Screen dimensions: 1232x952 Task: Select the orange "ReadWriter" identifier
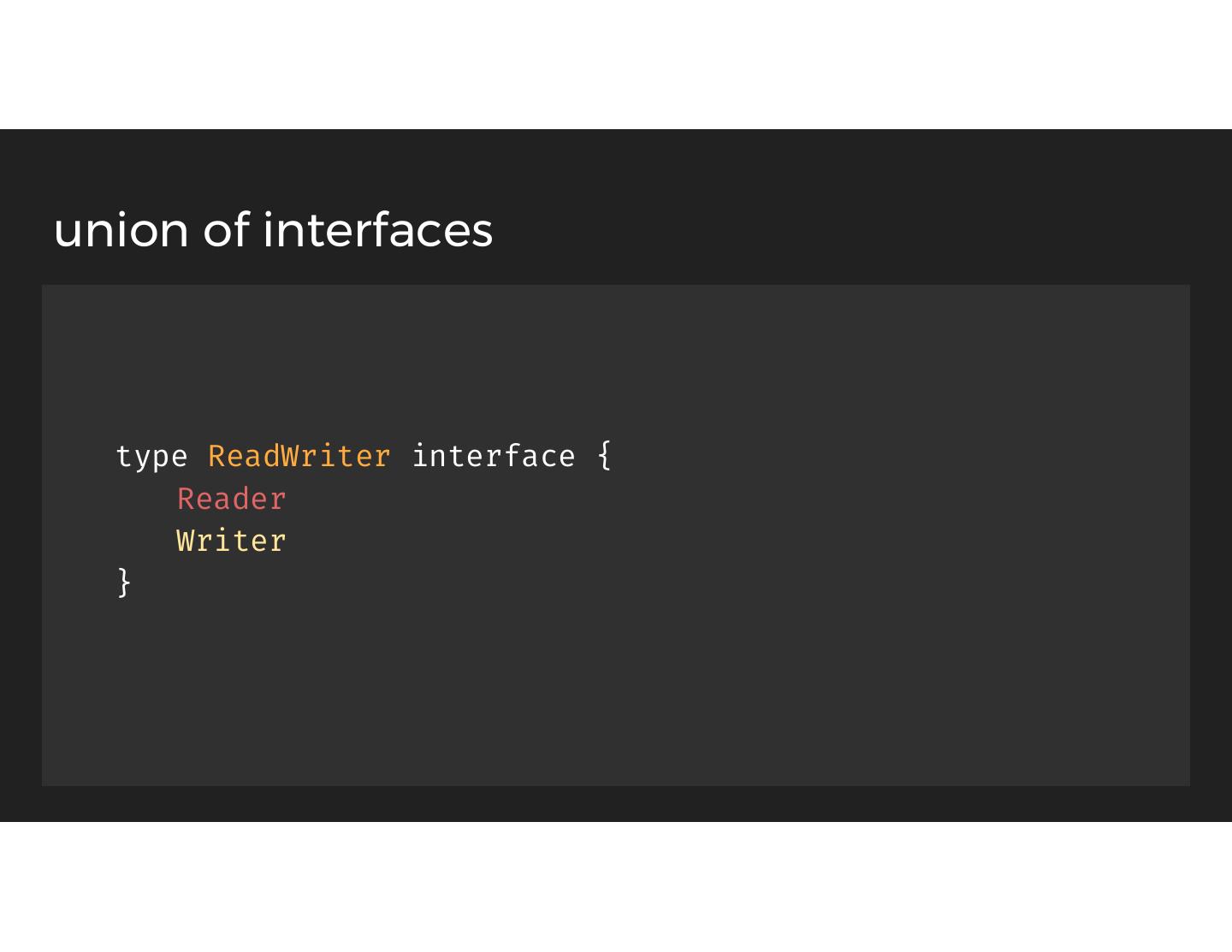299,456
